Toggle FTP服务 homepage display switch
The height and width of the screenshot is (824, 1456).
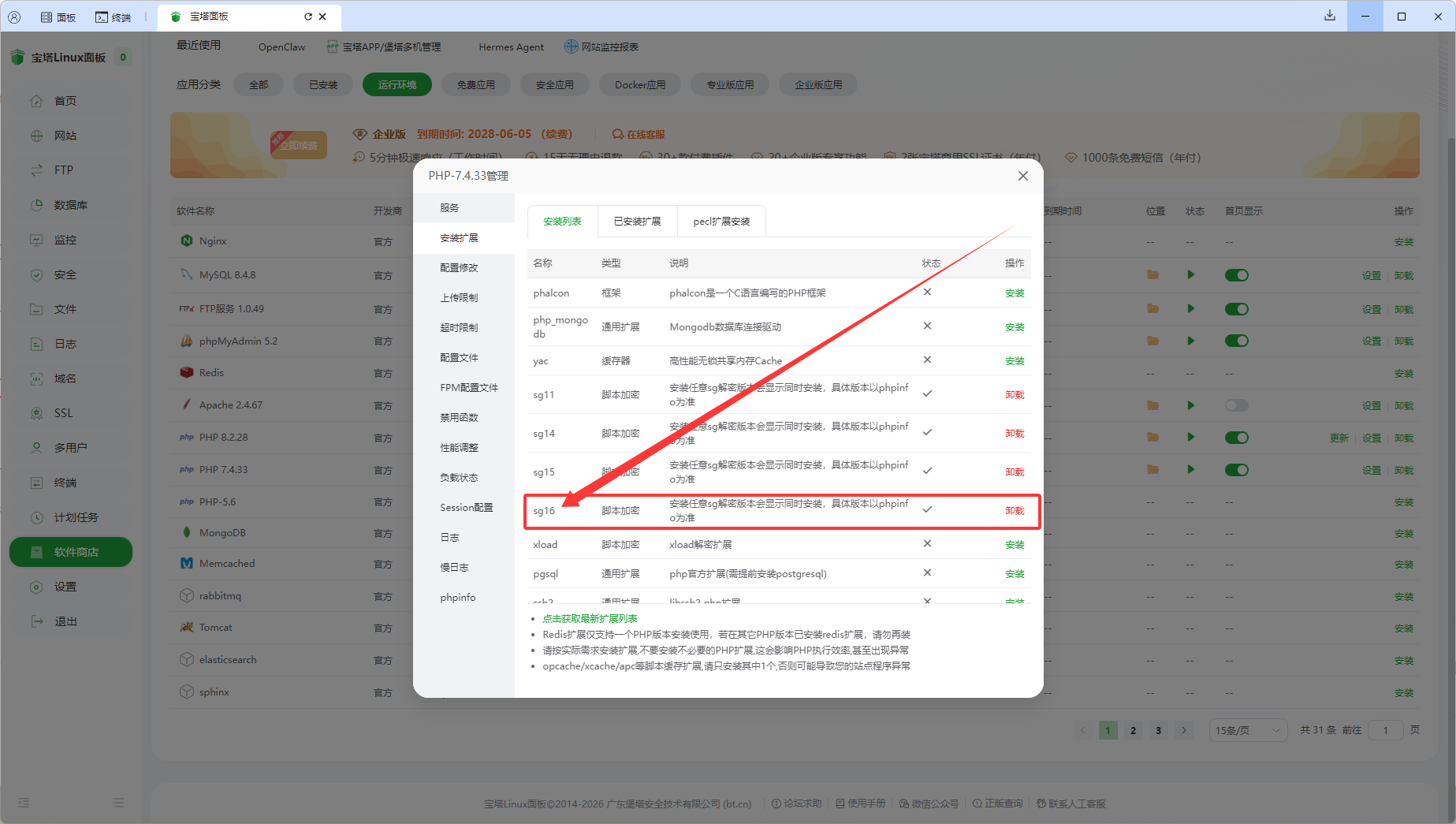(x=1236, y=309)
